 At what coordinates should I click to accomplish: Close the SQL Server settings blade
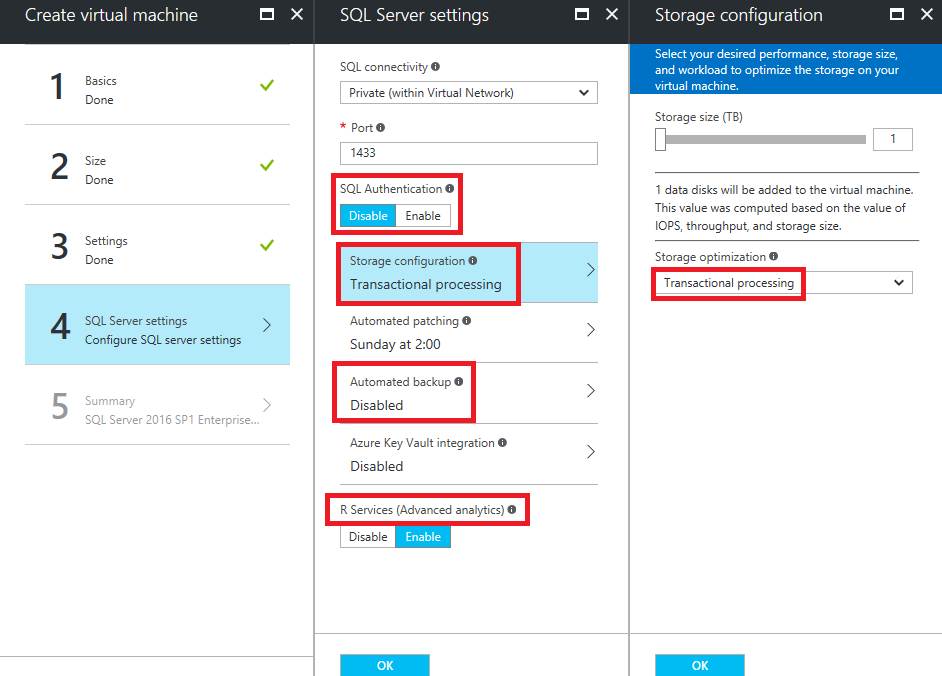click(x=612, y=14)
